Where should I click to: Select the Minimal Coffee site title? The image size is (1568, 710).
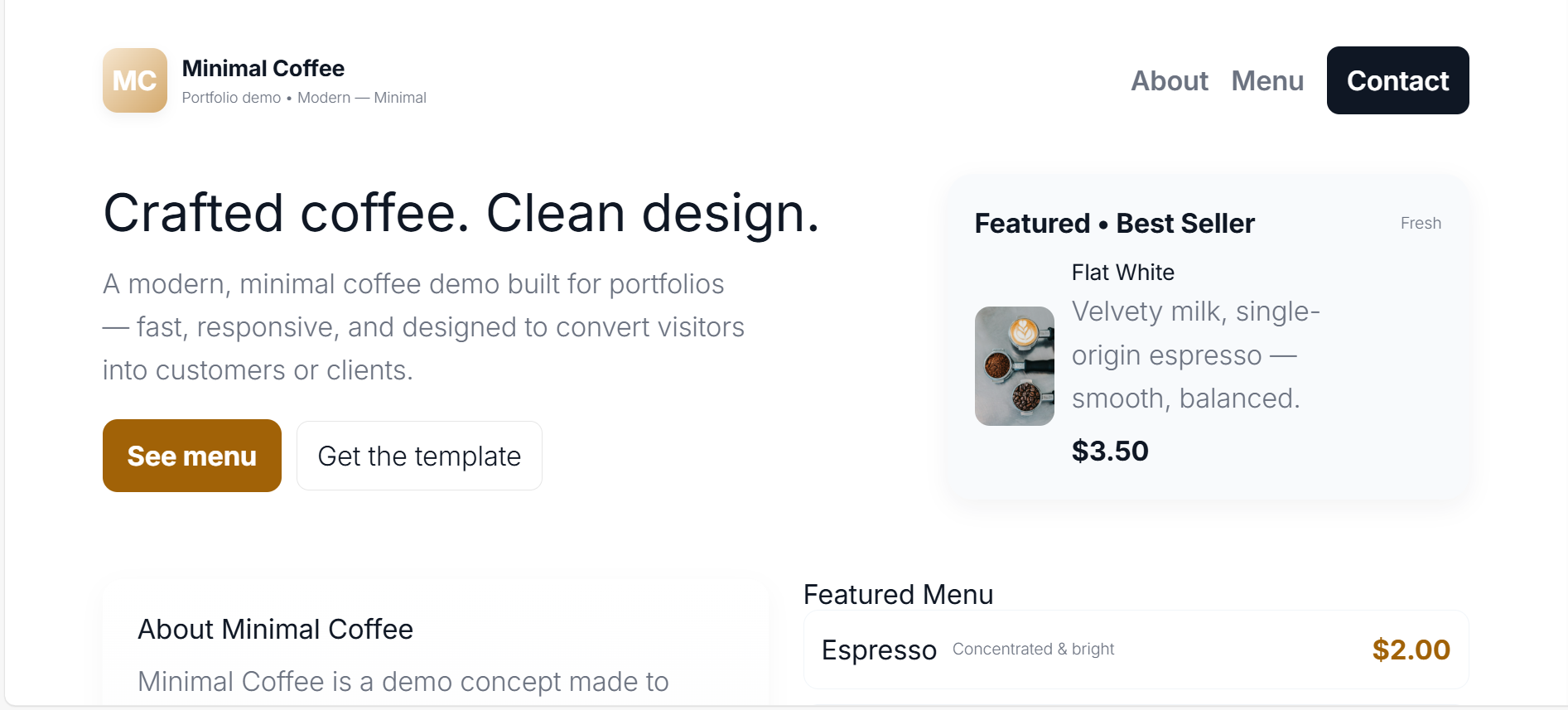tap(263, 68)
